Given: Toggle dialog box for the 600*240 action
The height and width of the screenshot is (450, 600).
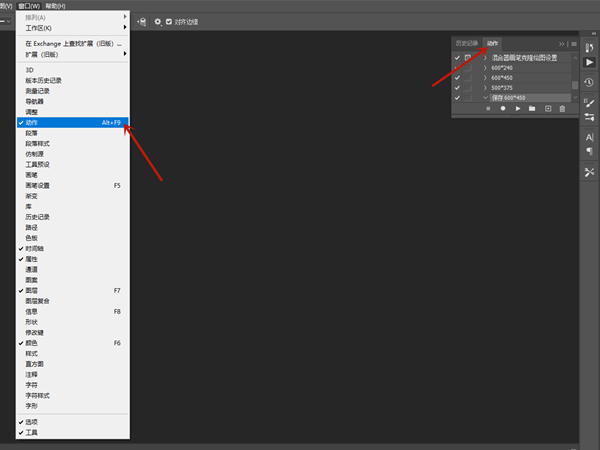Looking at the screenshot, I should pyautogui.click(x=468, y=68).
